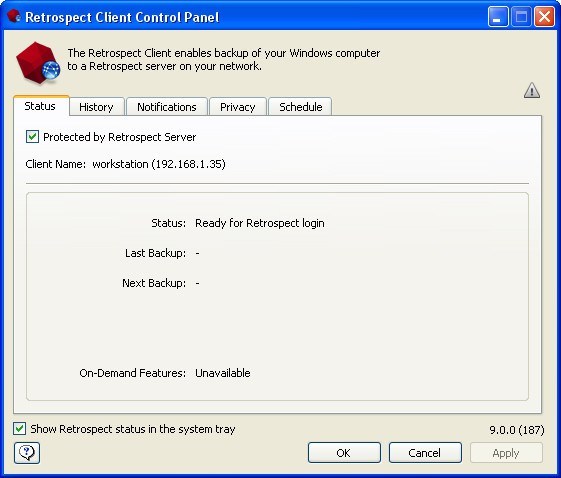This screenshot has height=478, width=561.
Task: Click the Cancel button
Action: tap(425, 453)
